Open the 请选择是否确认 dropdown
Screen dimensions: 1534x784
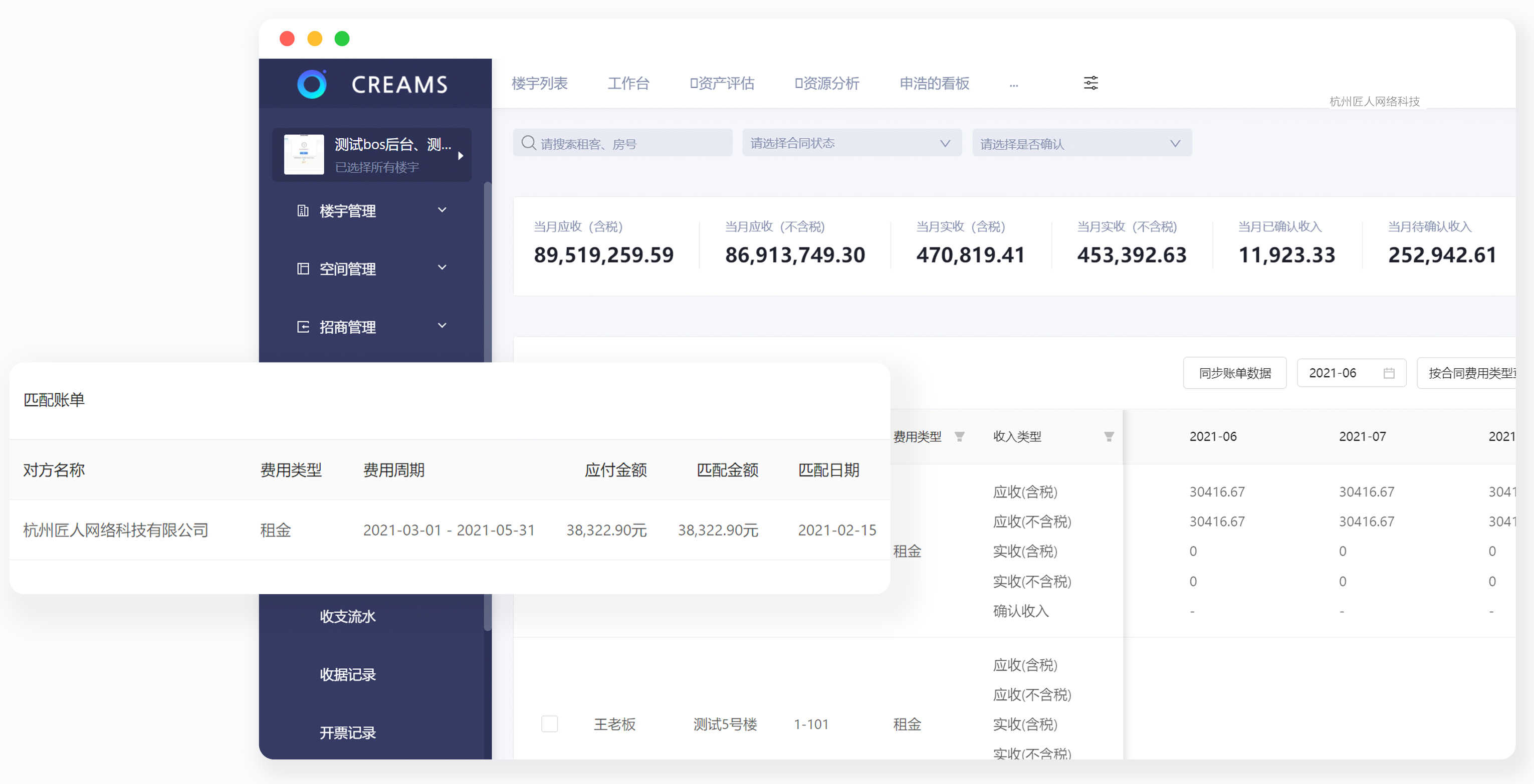click(x=1081, y=143)
